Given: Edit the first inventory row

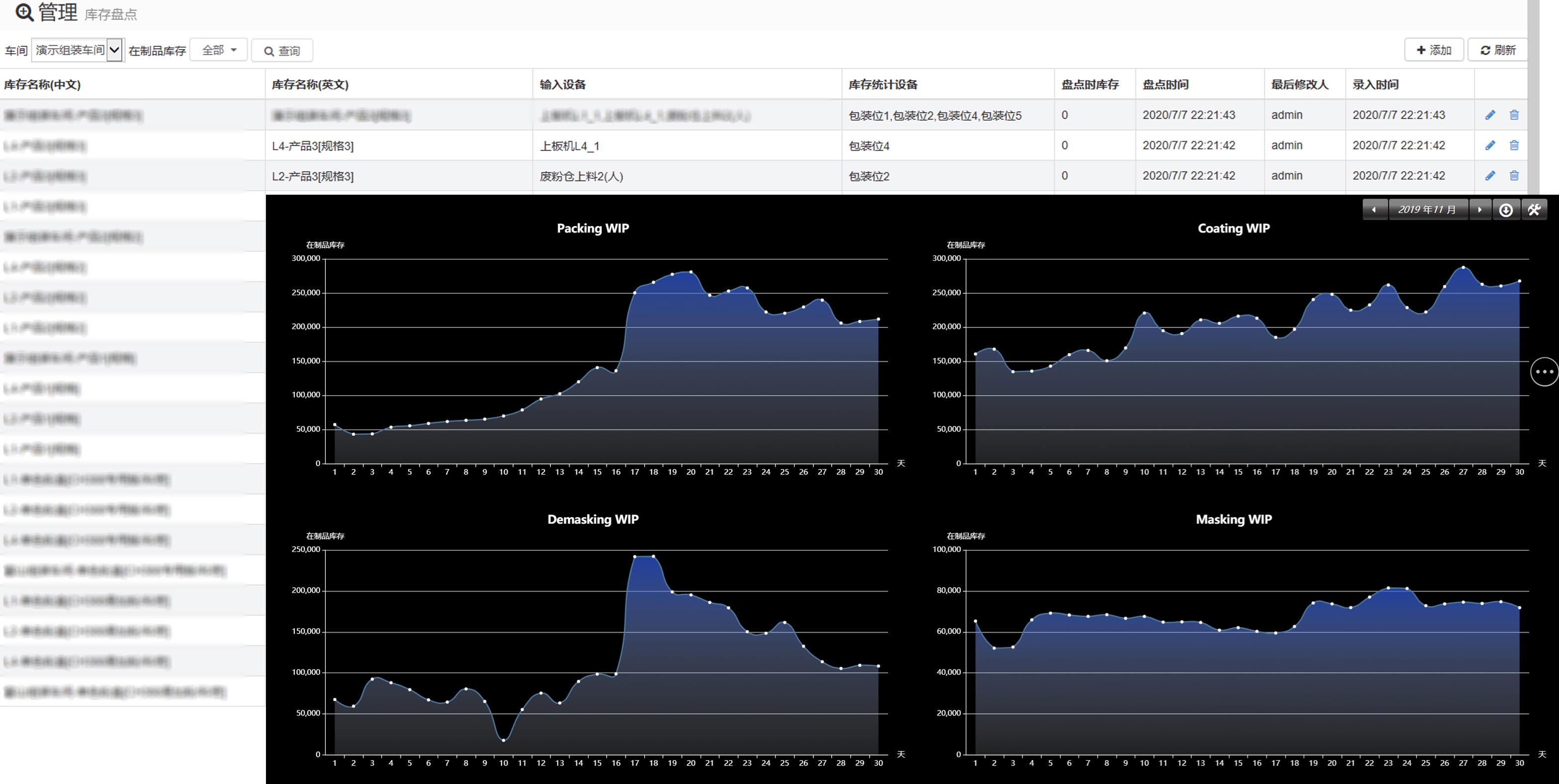Looking at the screenshot, I should (1490, 115).
